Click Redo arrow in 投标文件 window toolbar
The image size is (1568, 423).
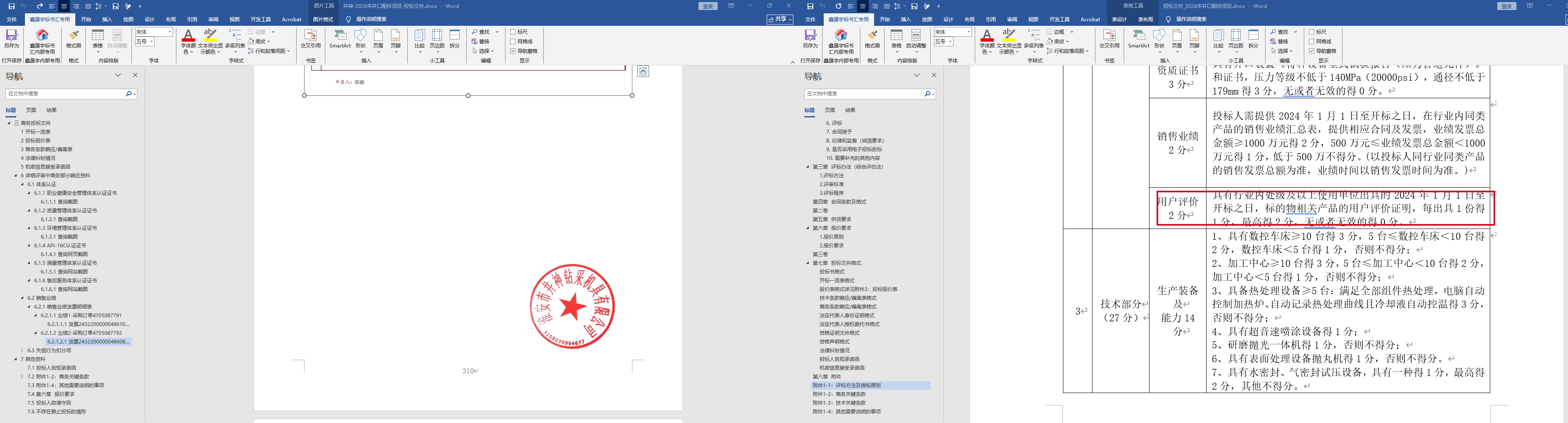(40, 6)
